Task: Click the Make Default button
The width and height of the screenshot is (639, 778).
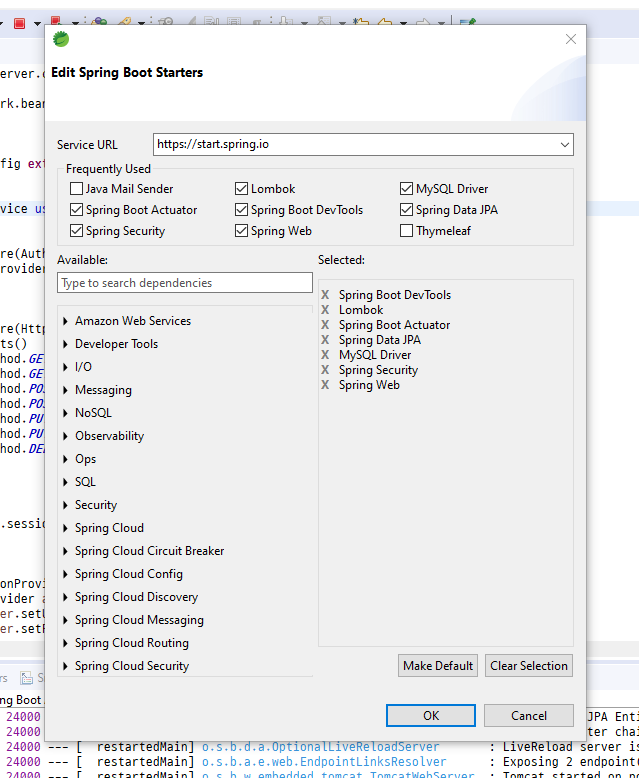Action: [438, 665]
